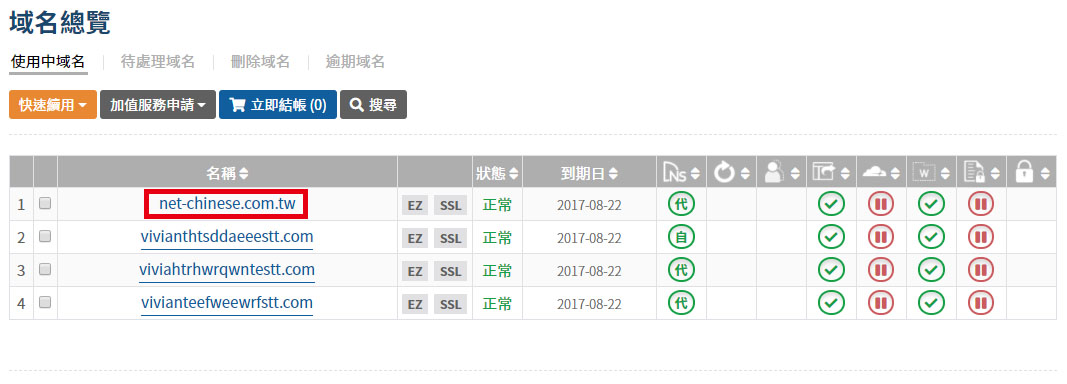Click the 自 self-managed DNS icon in row 2
Image resolution: width=1067 pixels, height=384 pixels.
click(x=681, y=237)
